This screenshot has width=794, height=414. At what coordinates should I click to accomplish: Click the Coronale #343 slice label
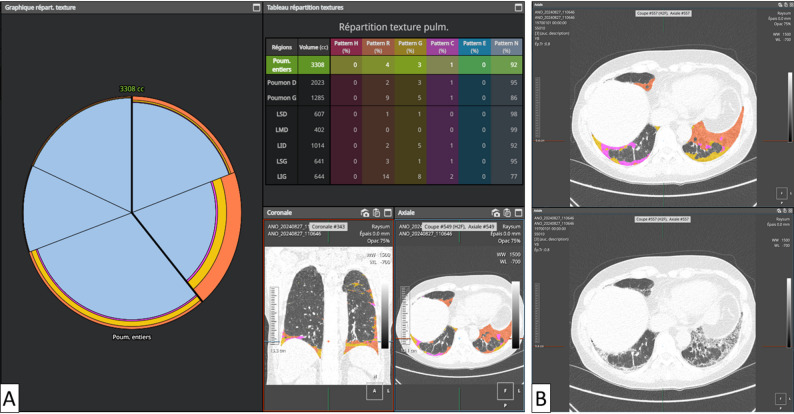pyautogui.click(x=328, y=227)
